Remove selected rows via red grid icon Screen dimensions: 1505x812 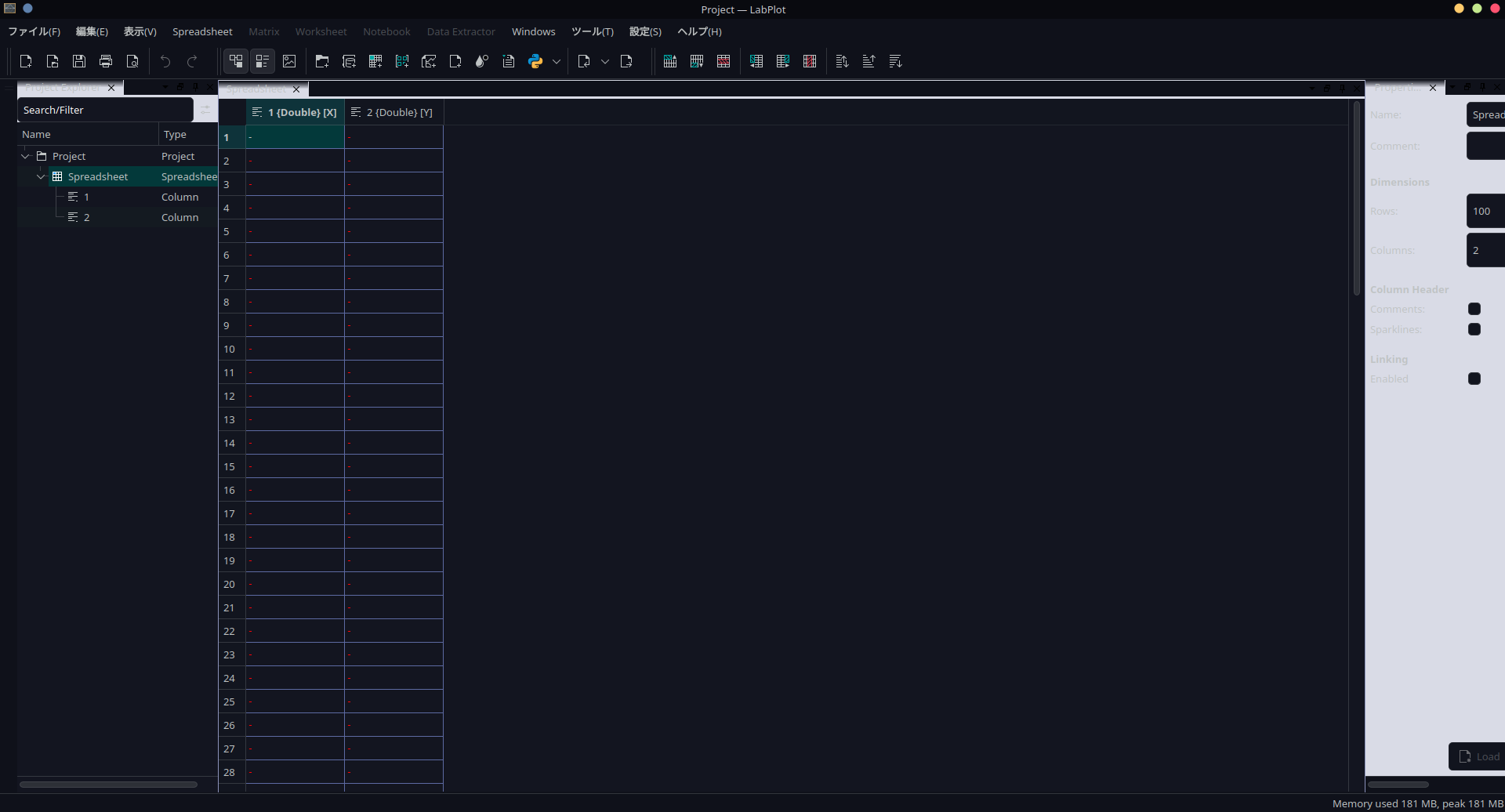(x=723, y=61)
